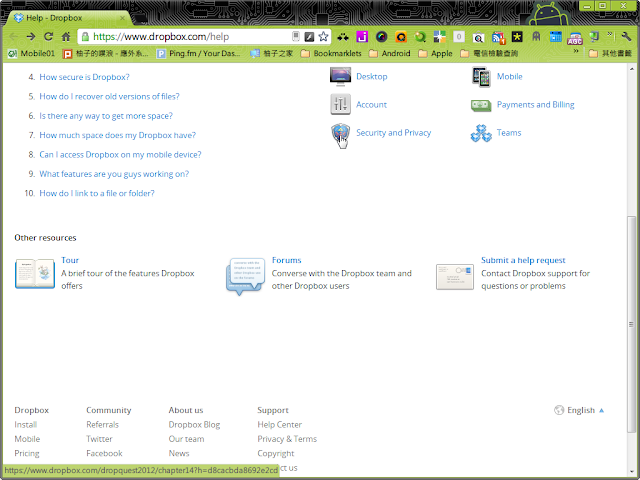This screenshot has height=480, width=640.
Task: Open 'What features are you guys working on?'
Action: point(114,174)
